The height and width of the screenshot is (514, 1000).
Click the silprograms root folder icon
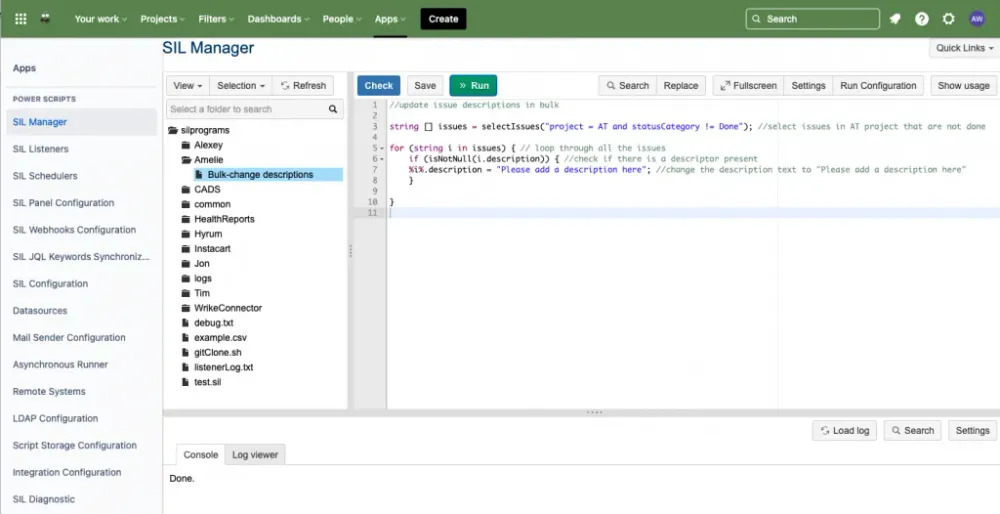[172, 130]
